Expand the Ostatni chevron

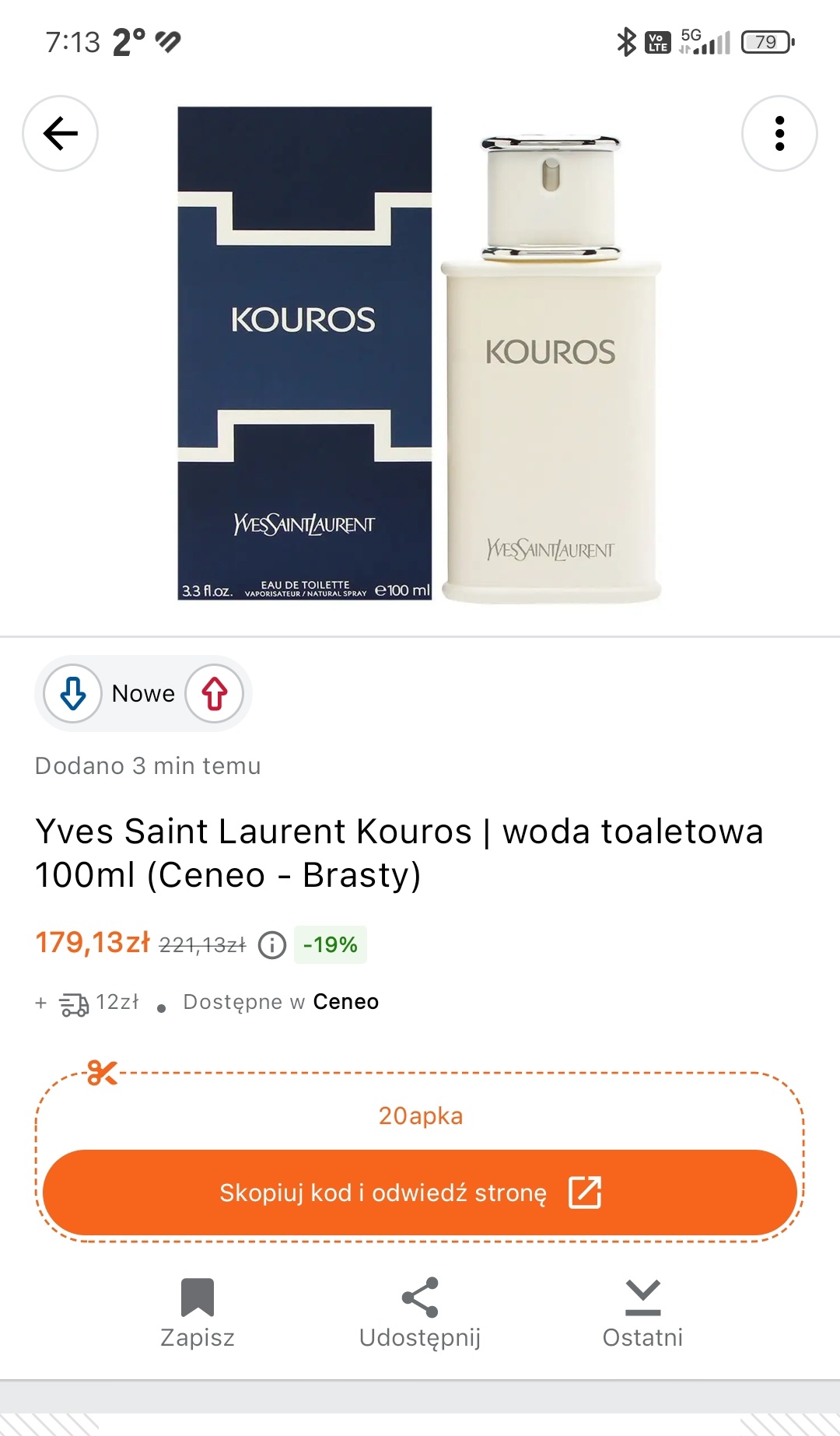click(x=642, y=1297)
